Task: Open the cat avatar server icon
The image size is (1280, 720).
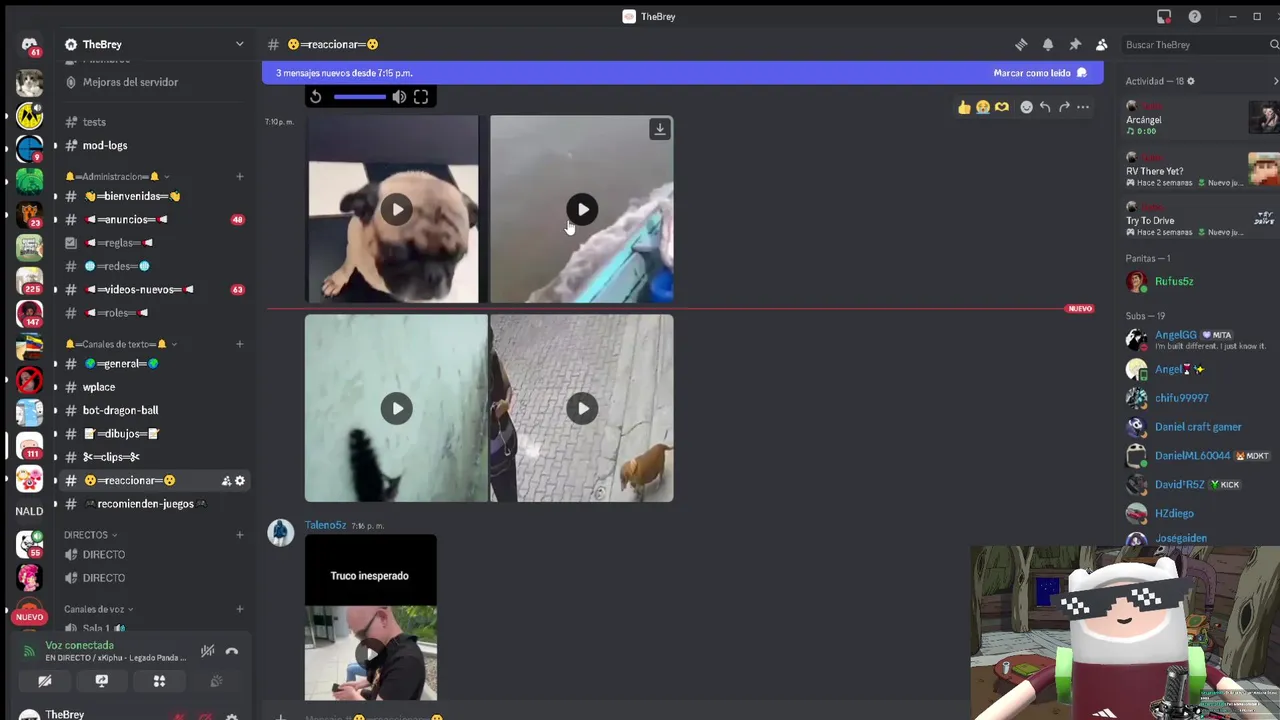Action: pos(30,83)
